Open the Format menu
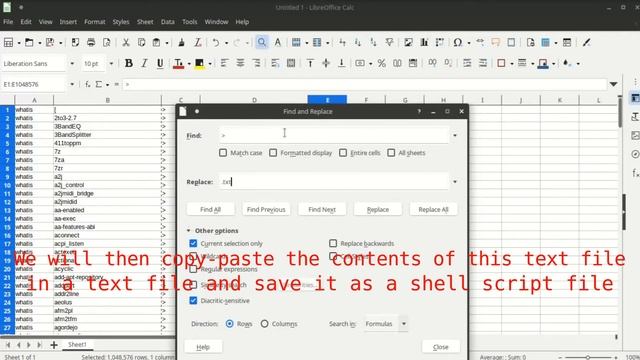640x360 pixels. [x=95, y=22]
